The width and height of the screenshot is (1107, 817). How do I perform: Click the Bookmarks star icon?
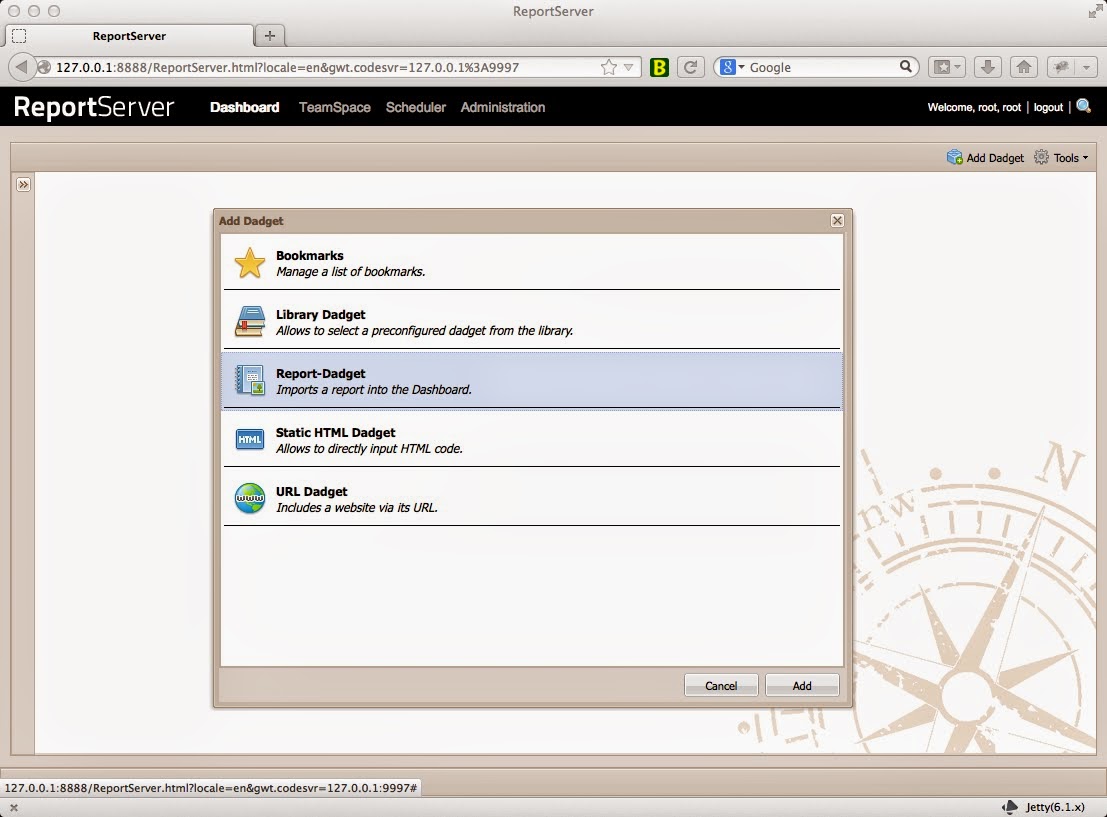pos(249,263)
